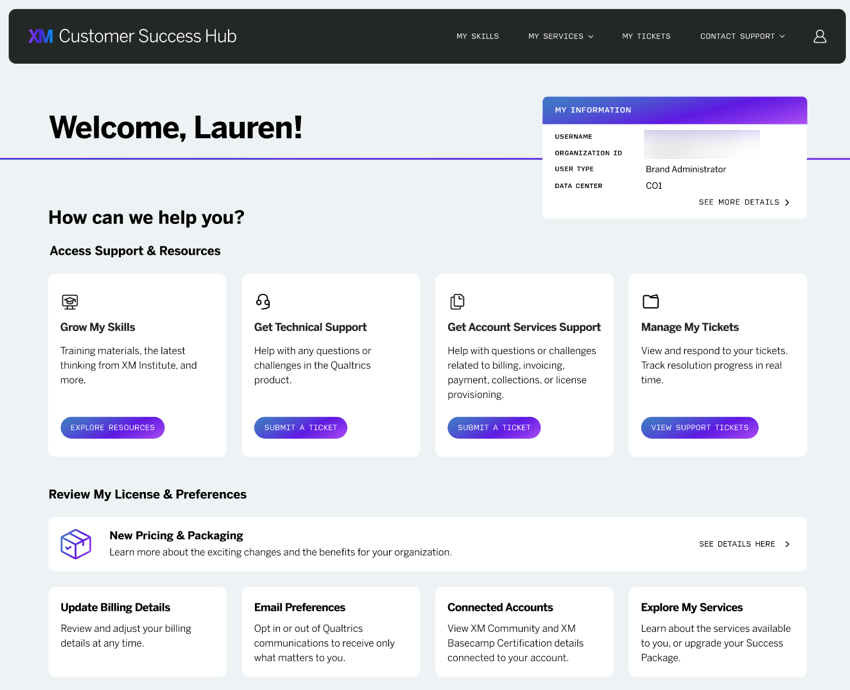Open MY TICKETS from the top navigation
This screenshot has height=690, width=850.
pyautogui.click(x=646, y=36)
